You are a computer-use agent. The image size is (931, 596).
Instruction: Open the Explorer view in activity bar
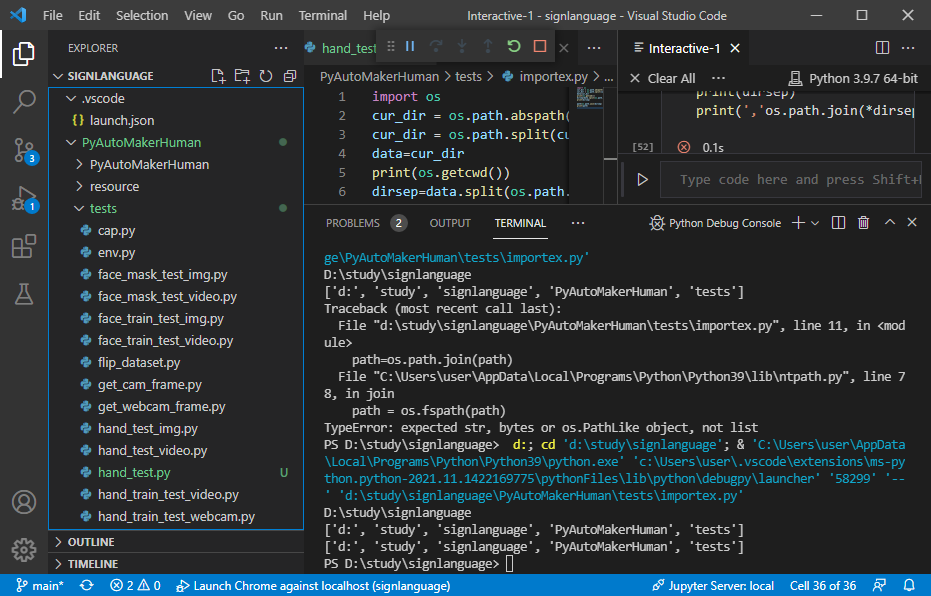click(x=24, y=54)
